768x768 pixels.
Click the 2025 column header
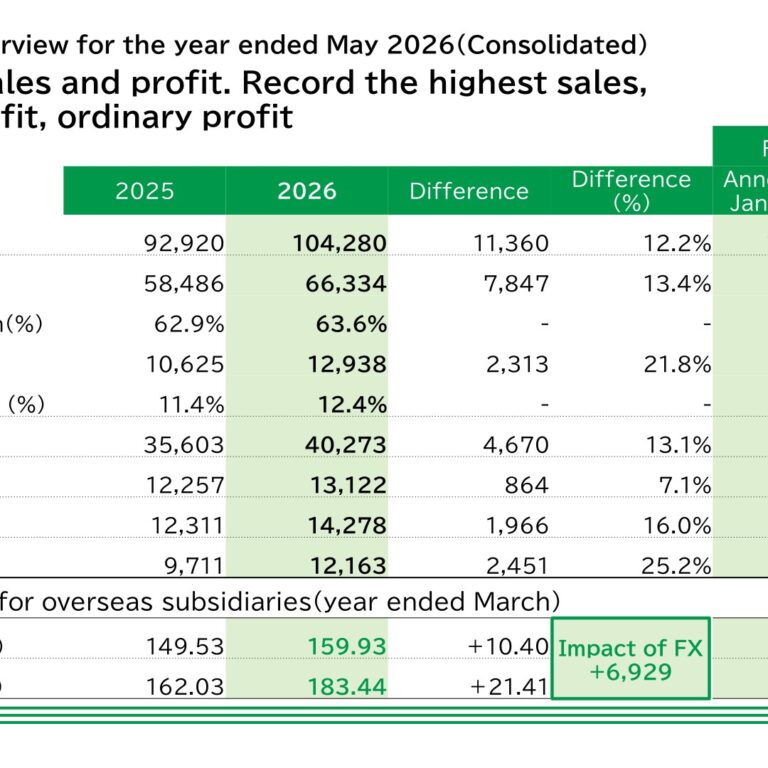[144, 191]
